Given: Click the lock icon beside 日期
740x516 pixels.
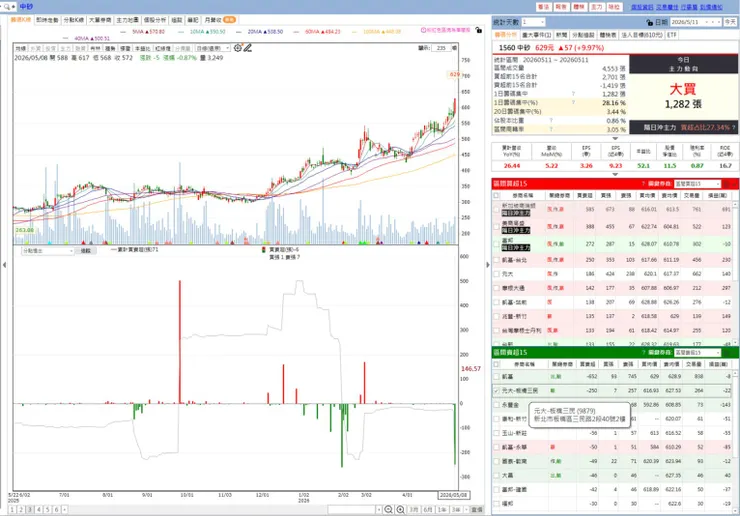Looking at the screenshot, I should (649, 22).
